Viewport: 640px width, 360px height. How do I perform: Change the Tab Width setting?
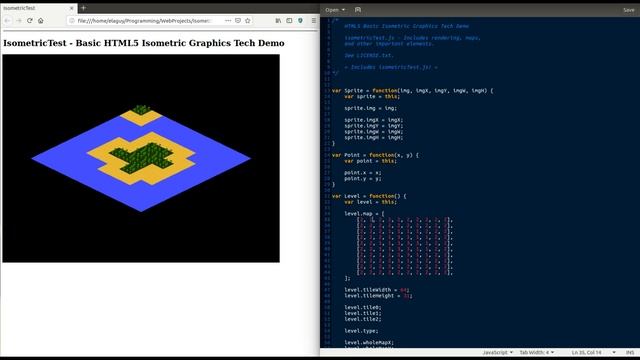(536, 352)
